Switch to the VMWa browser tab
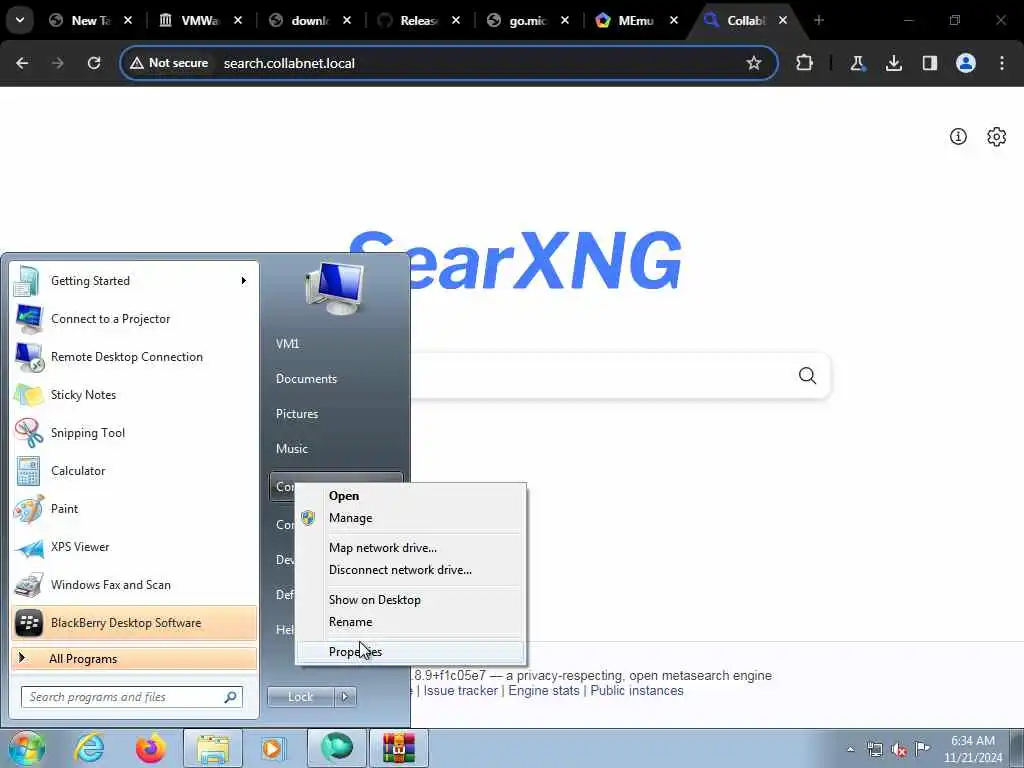1024x768 pixels. coord(200,21)
